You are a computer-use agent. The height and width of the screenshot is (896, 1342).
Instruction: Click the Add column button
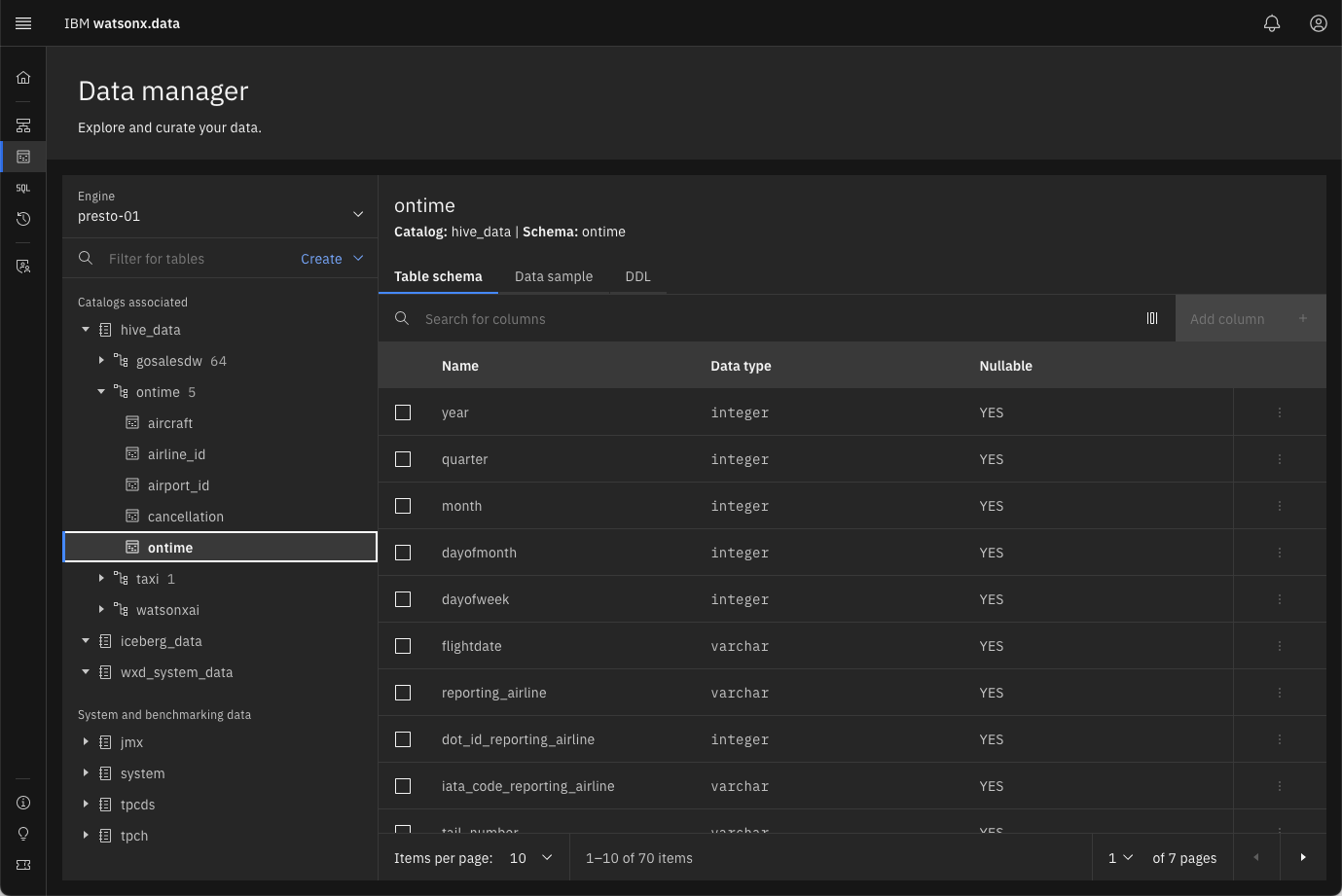pyautogui.click(x=1251, y=318)
